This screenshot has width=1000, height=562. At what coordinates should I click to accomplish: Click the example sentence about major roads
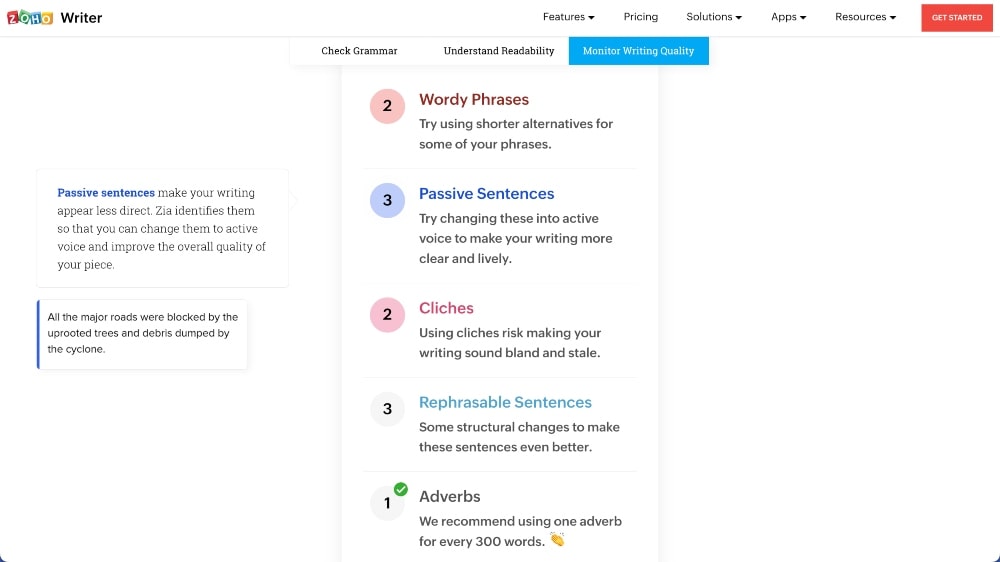[x=142, y=333]
